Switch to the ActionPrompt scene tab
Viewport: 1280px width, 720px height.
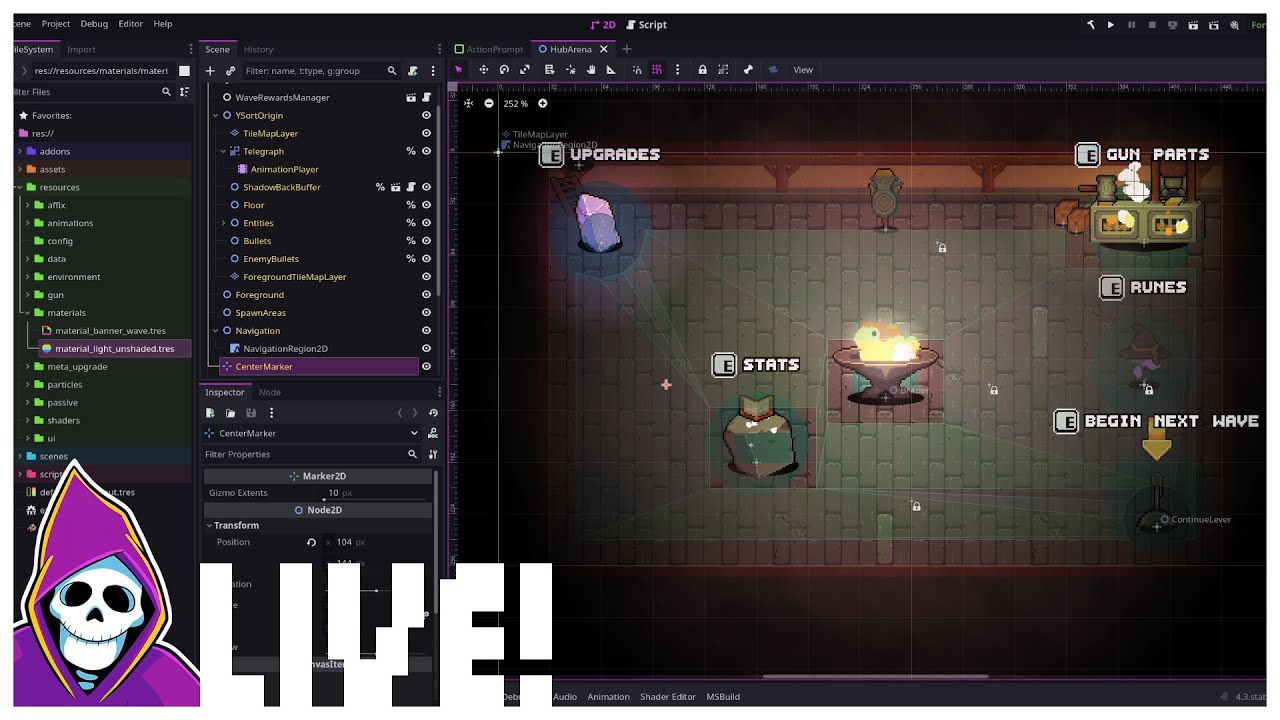(x=488, y=49)
